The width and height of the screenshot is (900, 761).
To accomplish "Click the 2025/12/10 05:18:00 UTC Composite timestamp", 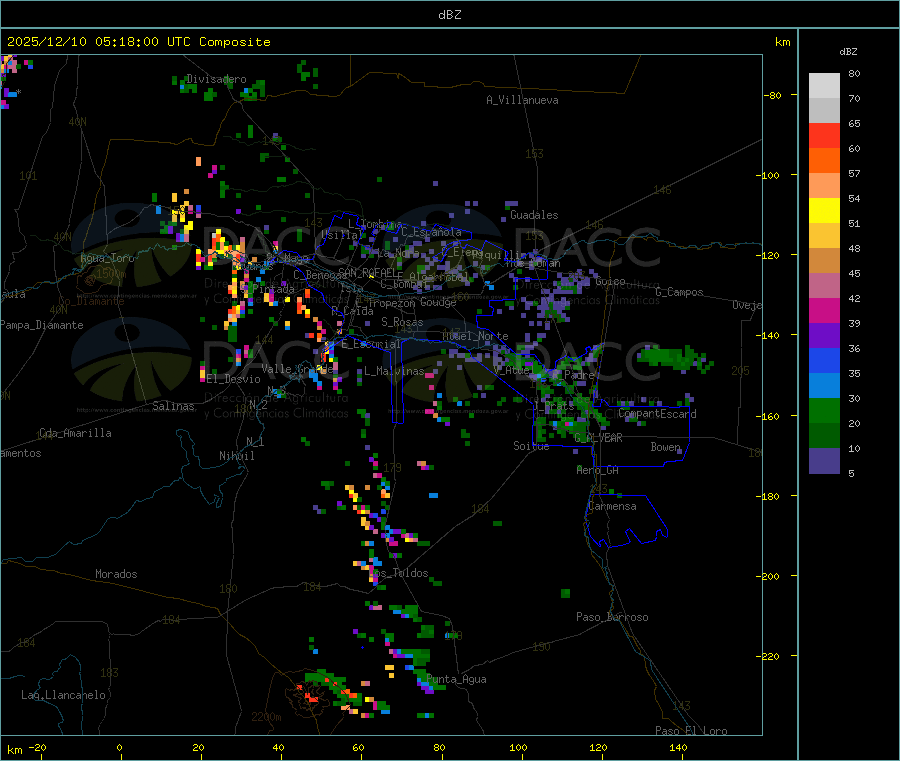I will point(138,42).
